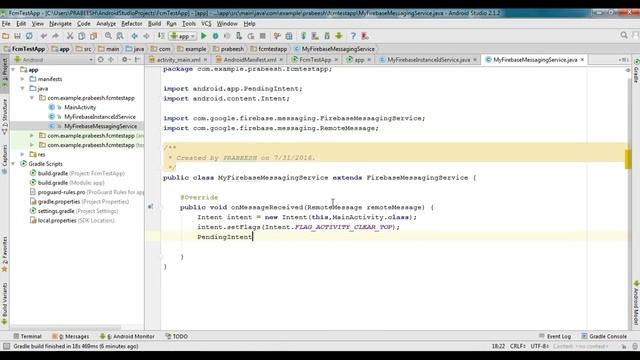This screenshot has width=640, height=360.
Task: Click the Sync Project with Gradle icon
Action: pos(304,36)
